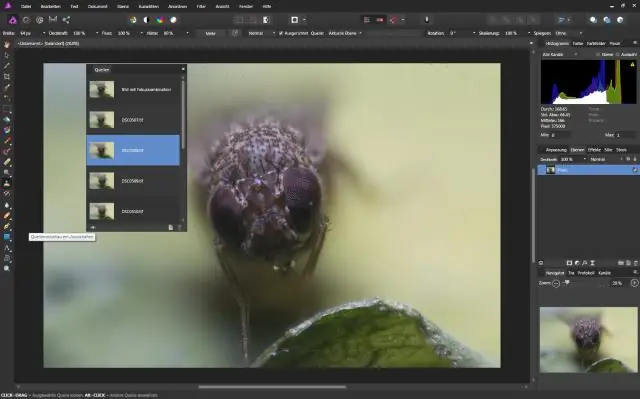Toggle the Ebene checkbox in histogram panel

pyautogui.click(x=598, y=54)
